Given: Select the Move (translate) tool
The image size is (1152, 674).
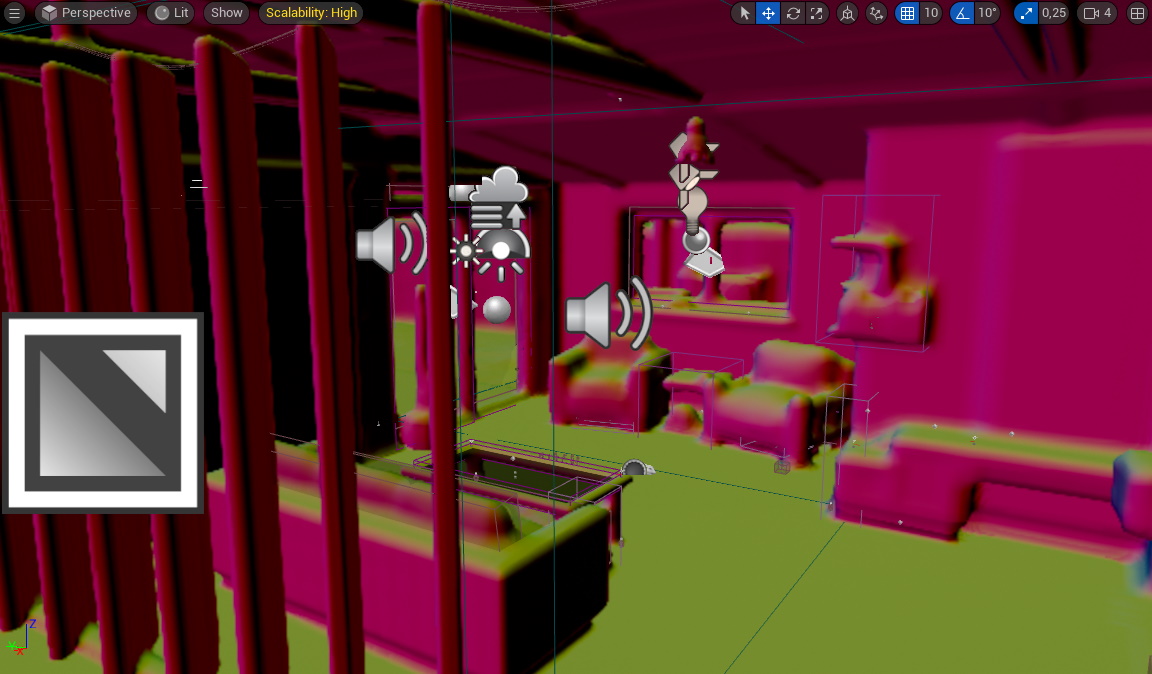Looking at the screenshot, I should click(x=768, y=13).
